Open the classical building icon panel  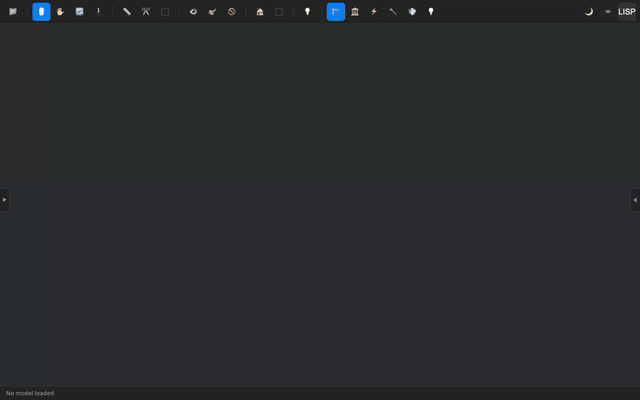click(x=355, y=11)
